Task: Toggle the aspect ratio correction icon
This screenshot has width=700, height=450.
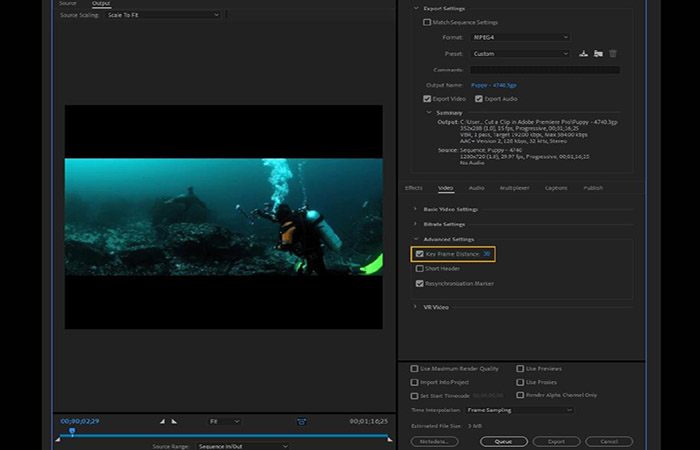Action: [302, 421]
